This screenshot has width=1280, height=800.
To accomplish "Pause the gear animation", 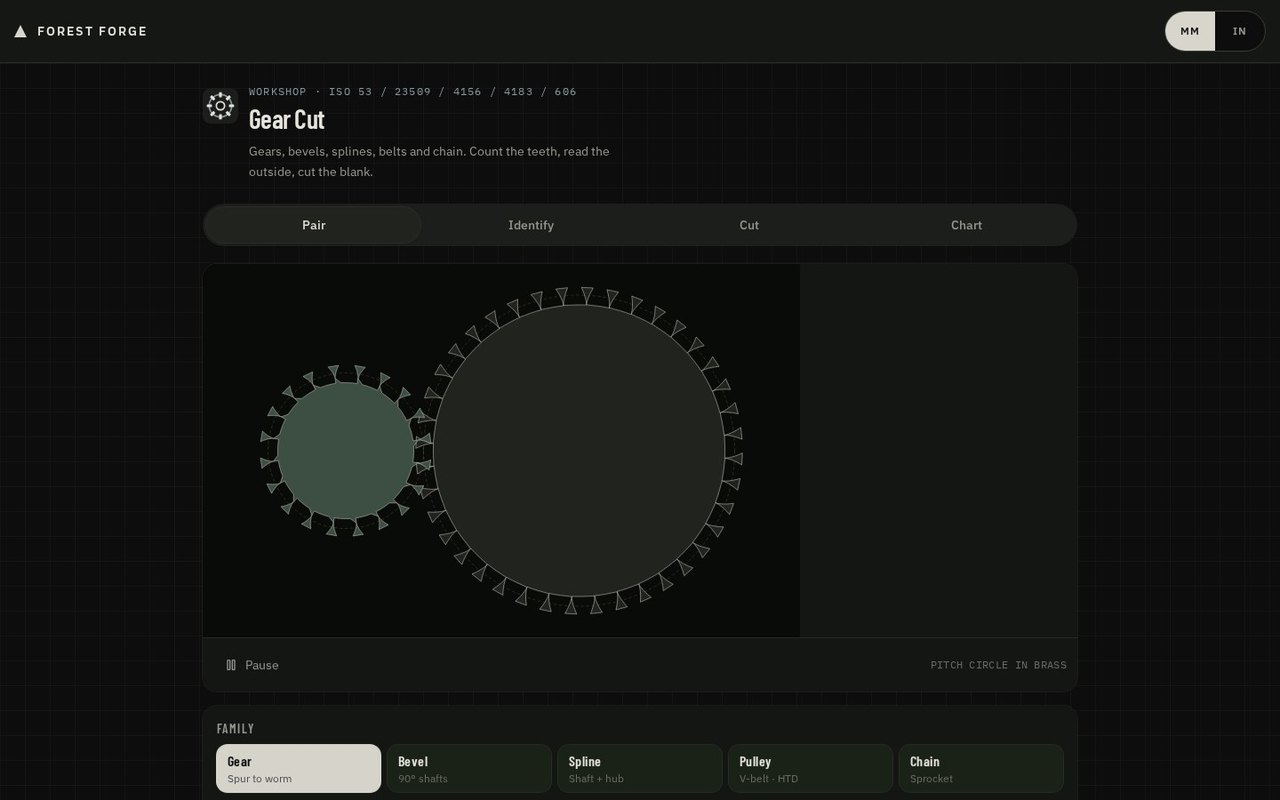I will (x=252, y=665).
